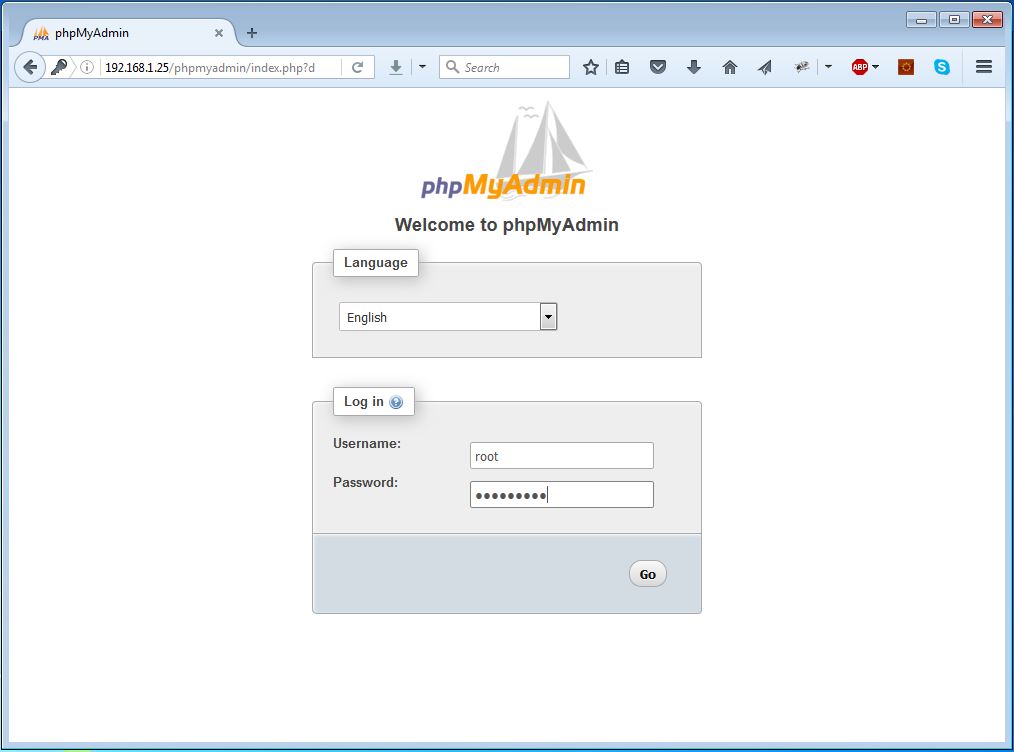Viewport: 1014px width, 752px height.
Task: Click the saved-login key icon in address bar
Action: pyautogui.click(x=59, y=67)
